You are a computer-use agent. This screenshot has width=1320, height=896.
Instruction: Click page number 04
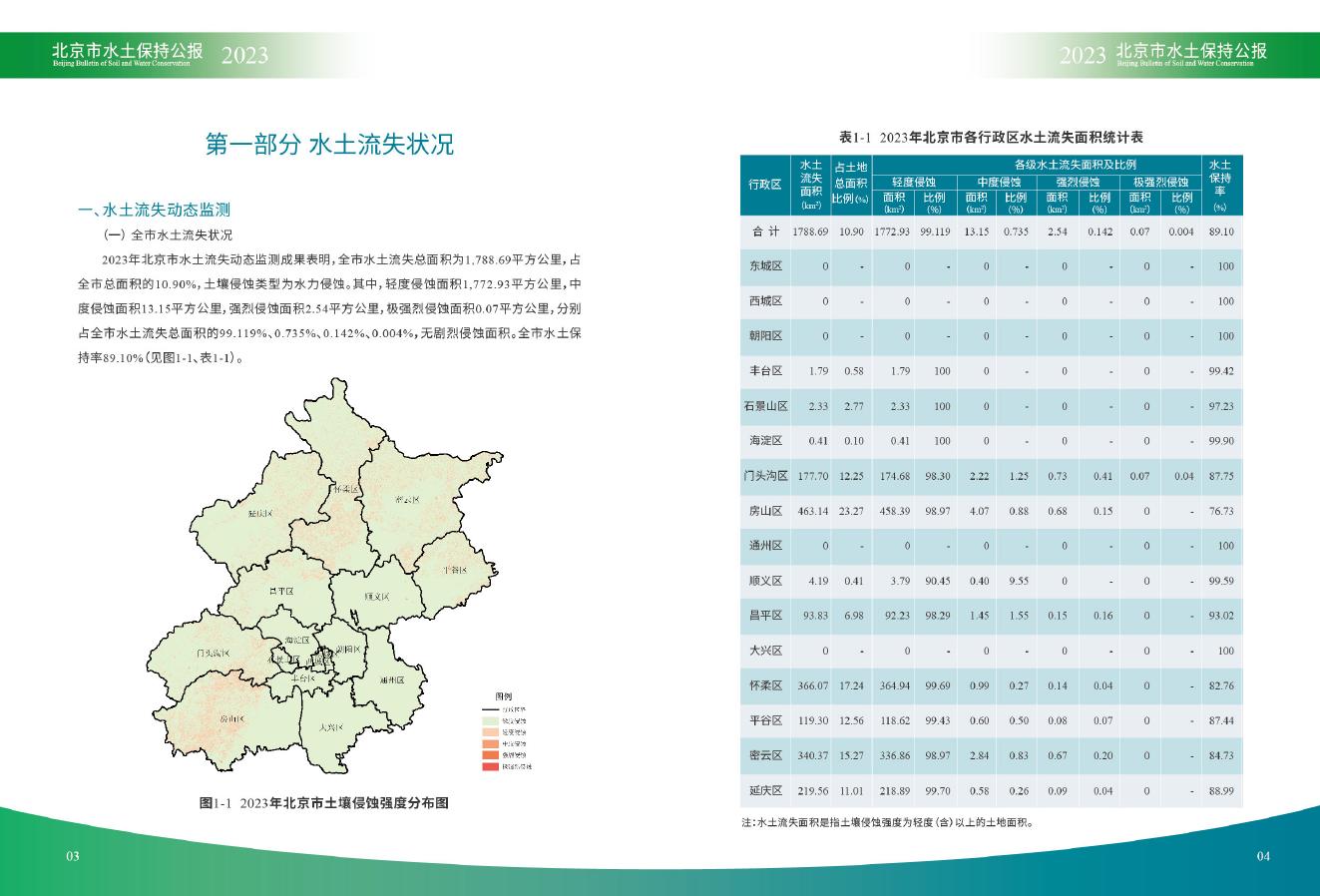point(1263,856)
